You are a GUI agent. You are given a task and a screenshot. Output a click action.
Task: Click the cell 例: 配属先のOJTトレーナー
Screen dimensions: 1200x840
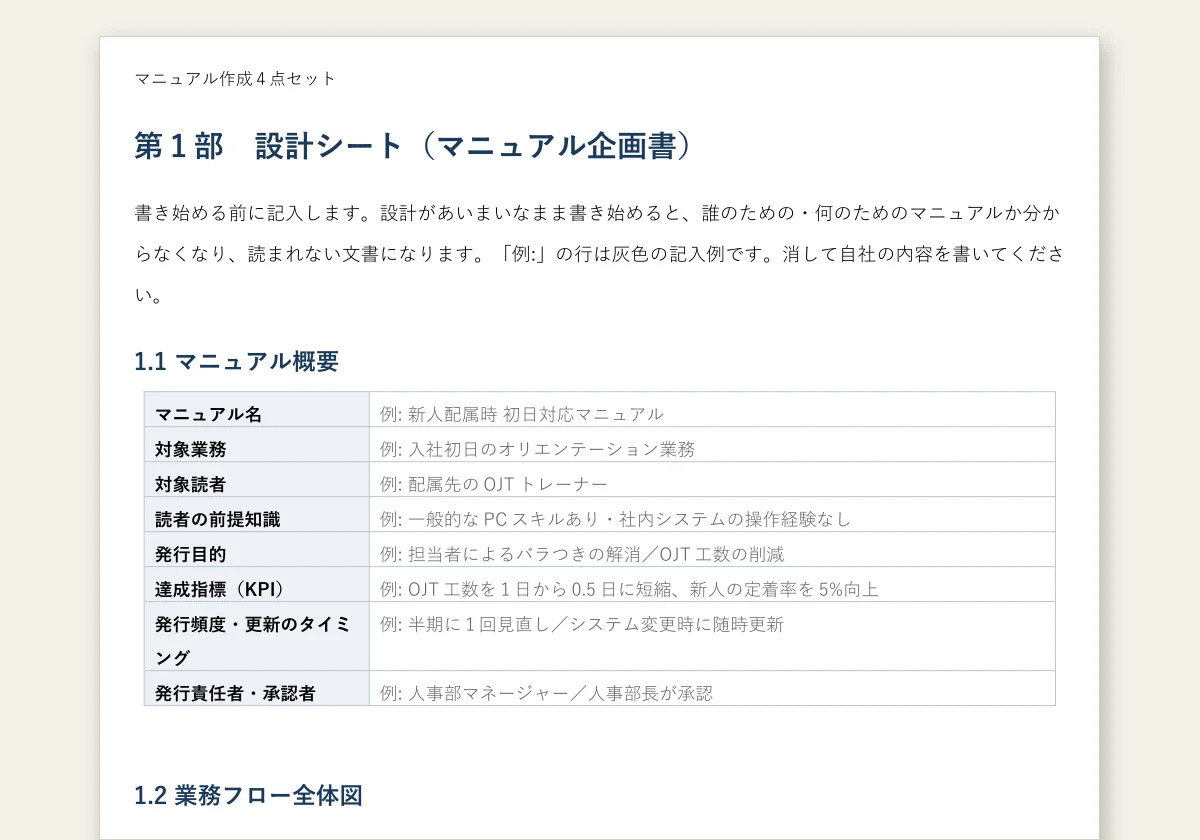712,480
